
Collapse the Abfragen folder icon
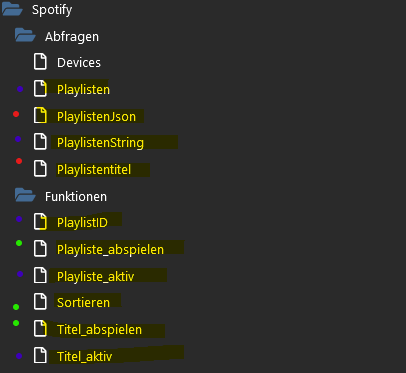click(25, 35)
